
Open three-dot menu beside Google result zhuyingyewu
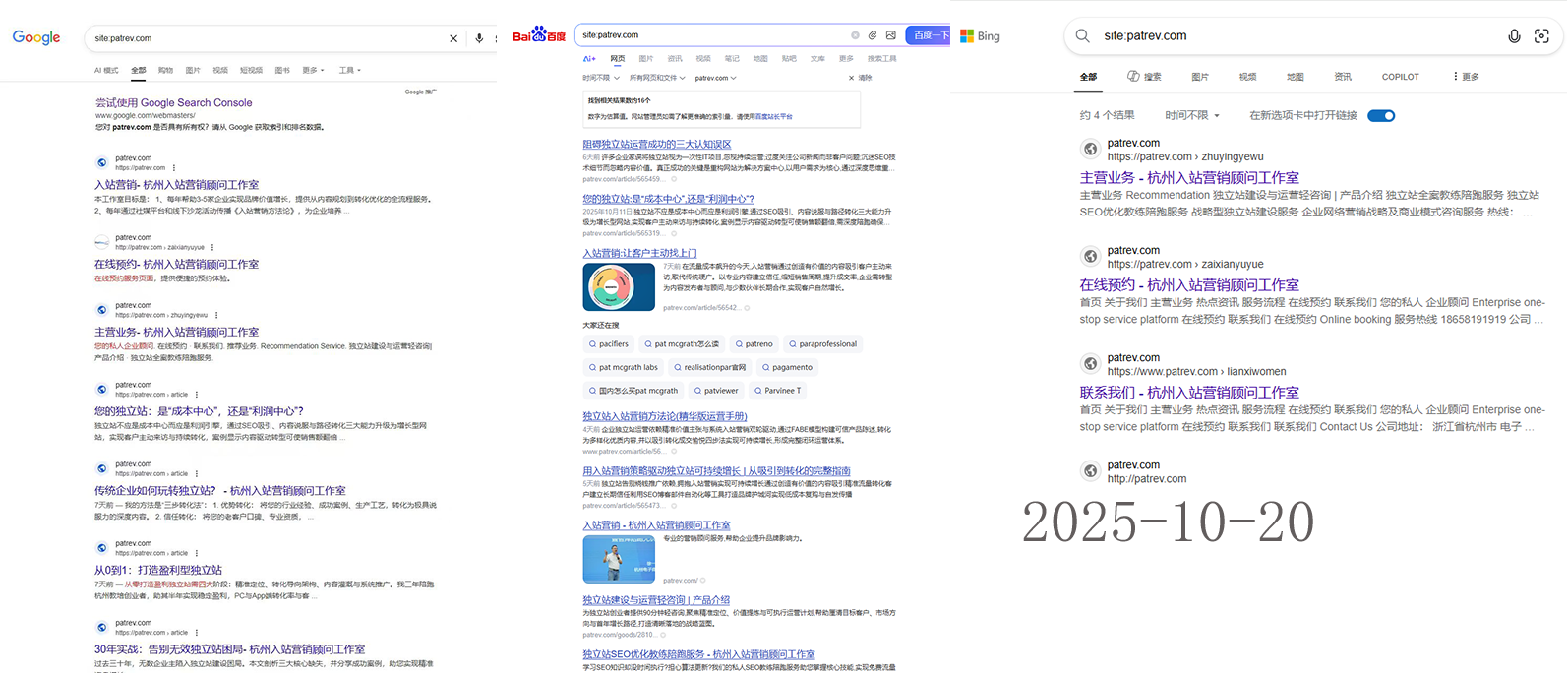click(x=216, y=315)
